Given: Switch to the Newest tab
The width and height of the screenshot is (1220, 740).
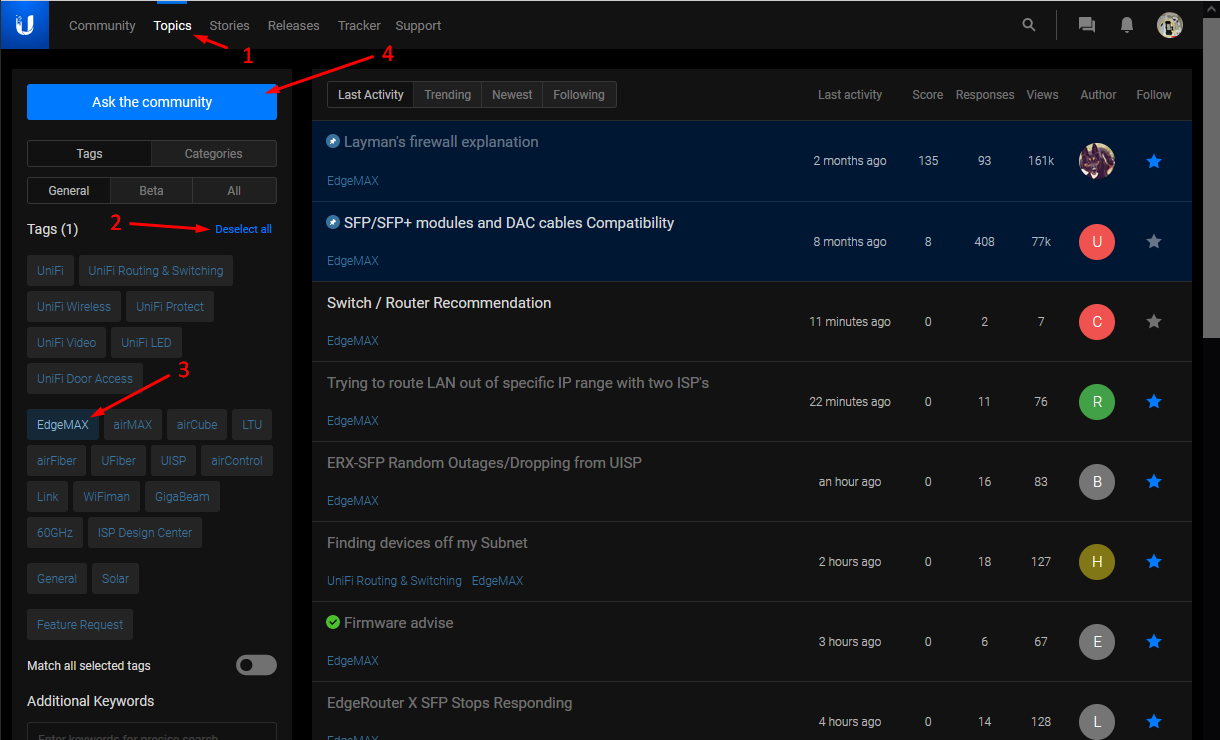Looking at the screenshot, I should tap(512, 95).
